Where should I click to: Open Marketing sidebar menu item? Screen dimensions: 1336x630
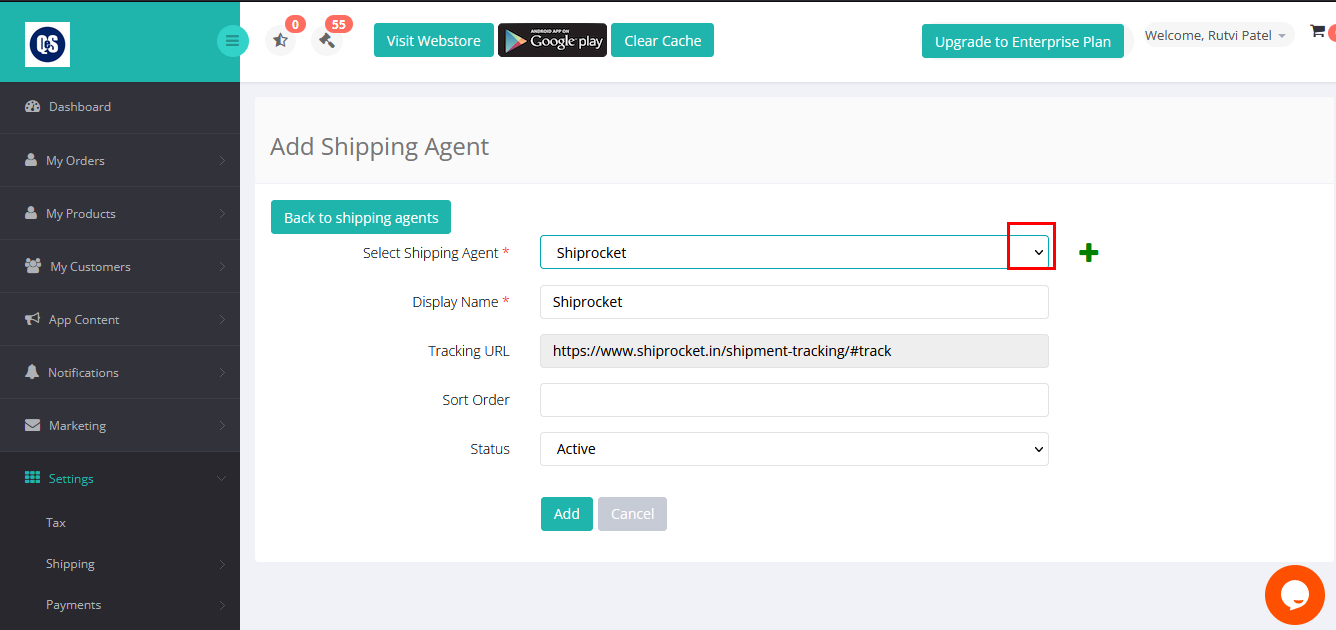pyautogui.click(x=120, y=425)
